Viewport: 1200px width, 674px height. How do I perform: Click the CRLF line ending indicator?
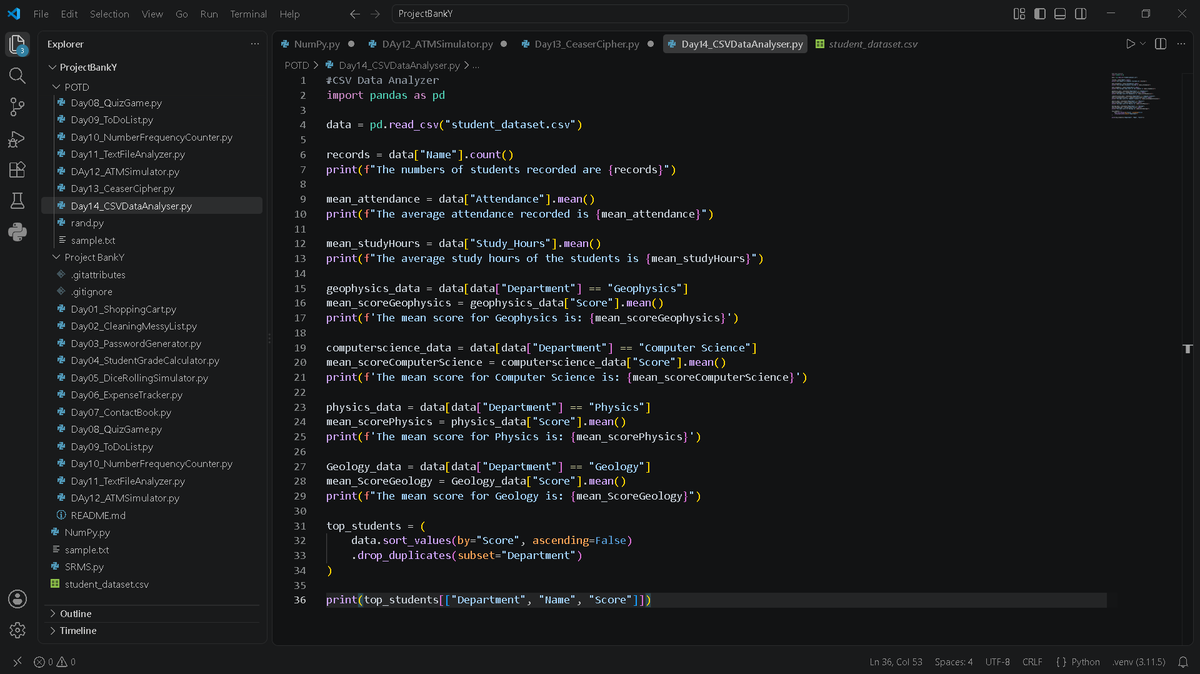(x=1032, y=662)
